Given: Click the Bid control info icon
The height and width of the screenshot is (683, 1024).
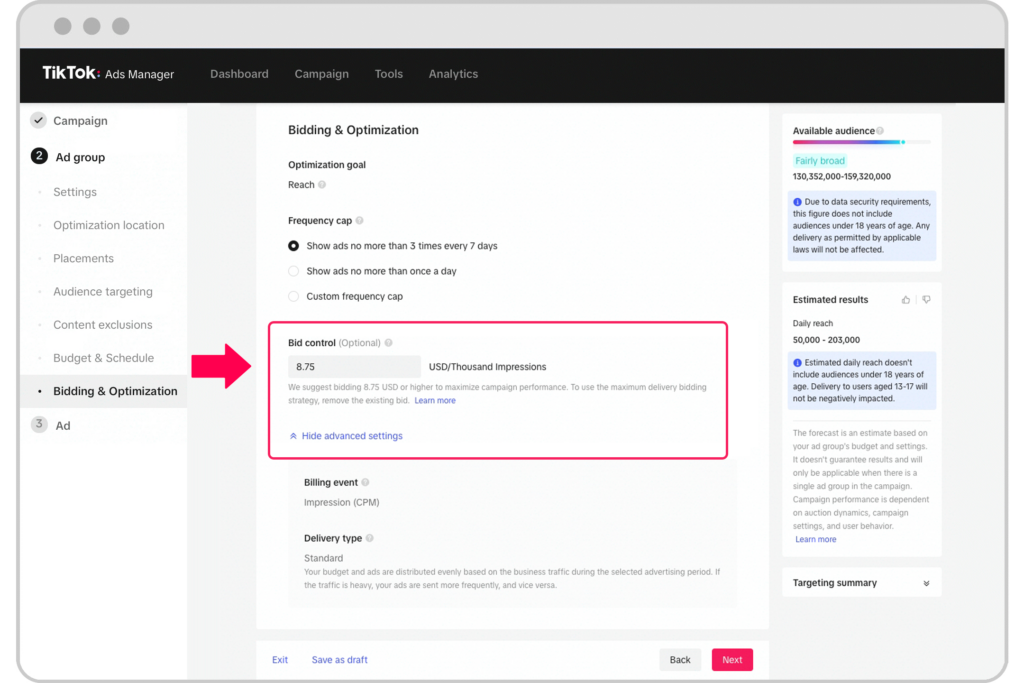Looking at the screenshot, I should tap(388, 343).
